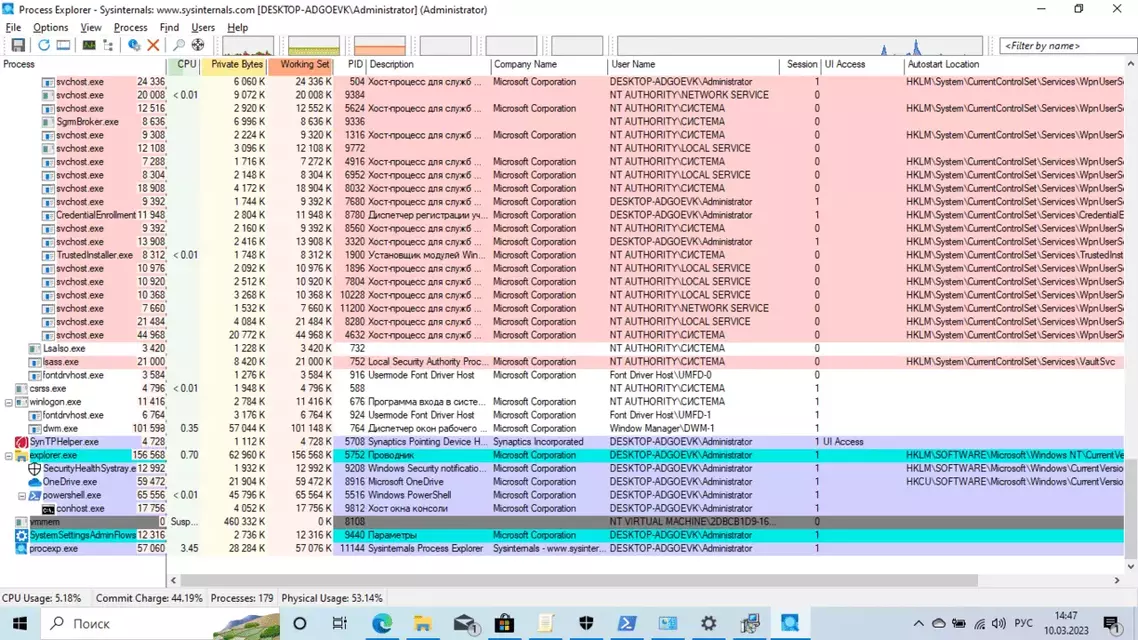Select the SystemSettingsAdminFlows gear icon
The width and height of the screenshot is (1138, 640).
coord(21,536)
